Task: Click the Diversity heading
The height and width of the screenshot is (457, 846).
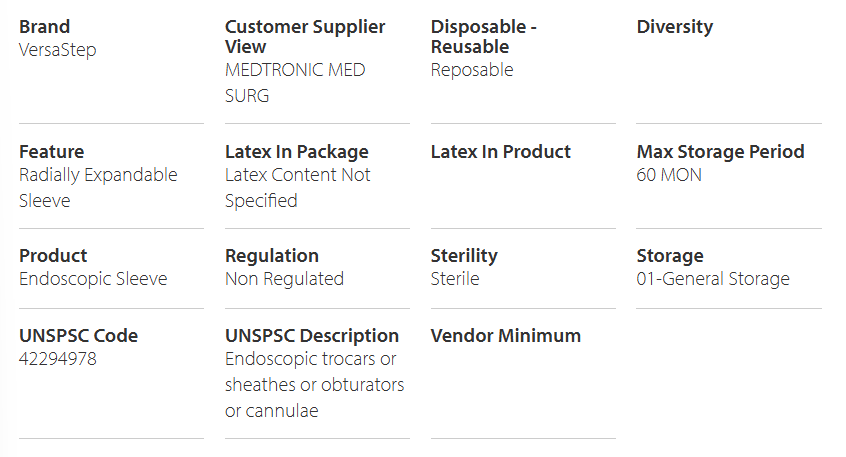Action: coord(674,26)
